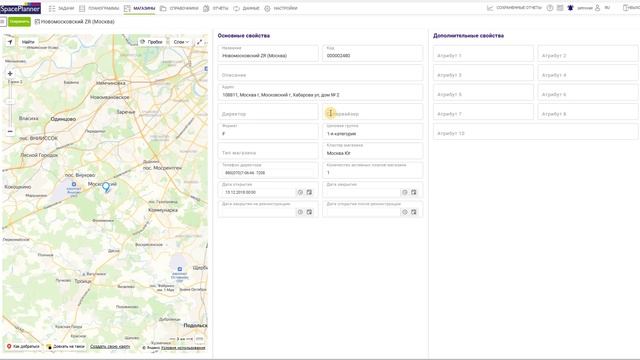Toggle the hamburger sidebar menu icon
Viewport: 640px width, 360px height.
pyautogui.click(x=2, y=21)
